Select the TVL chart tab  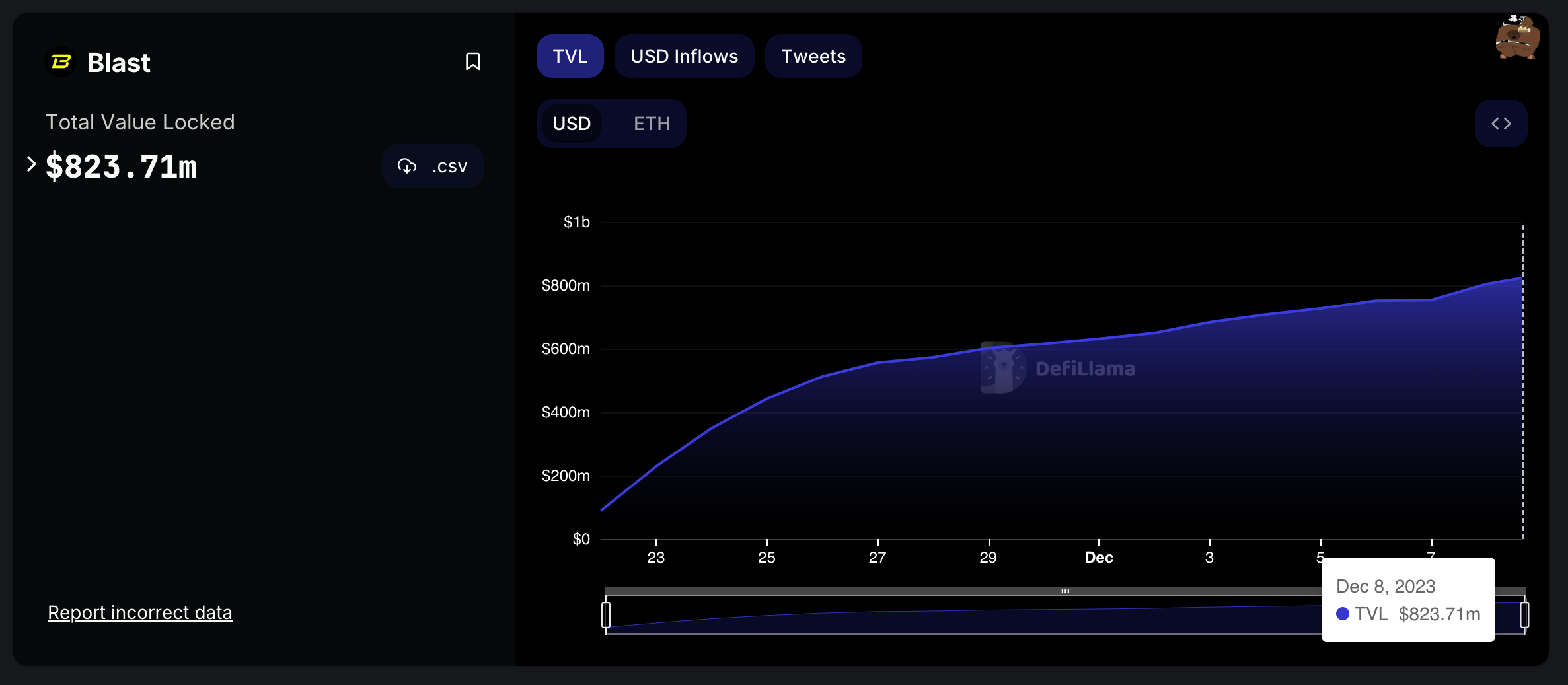tap(570, 56)
